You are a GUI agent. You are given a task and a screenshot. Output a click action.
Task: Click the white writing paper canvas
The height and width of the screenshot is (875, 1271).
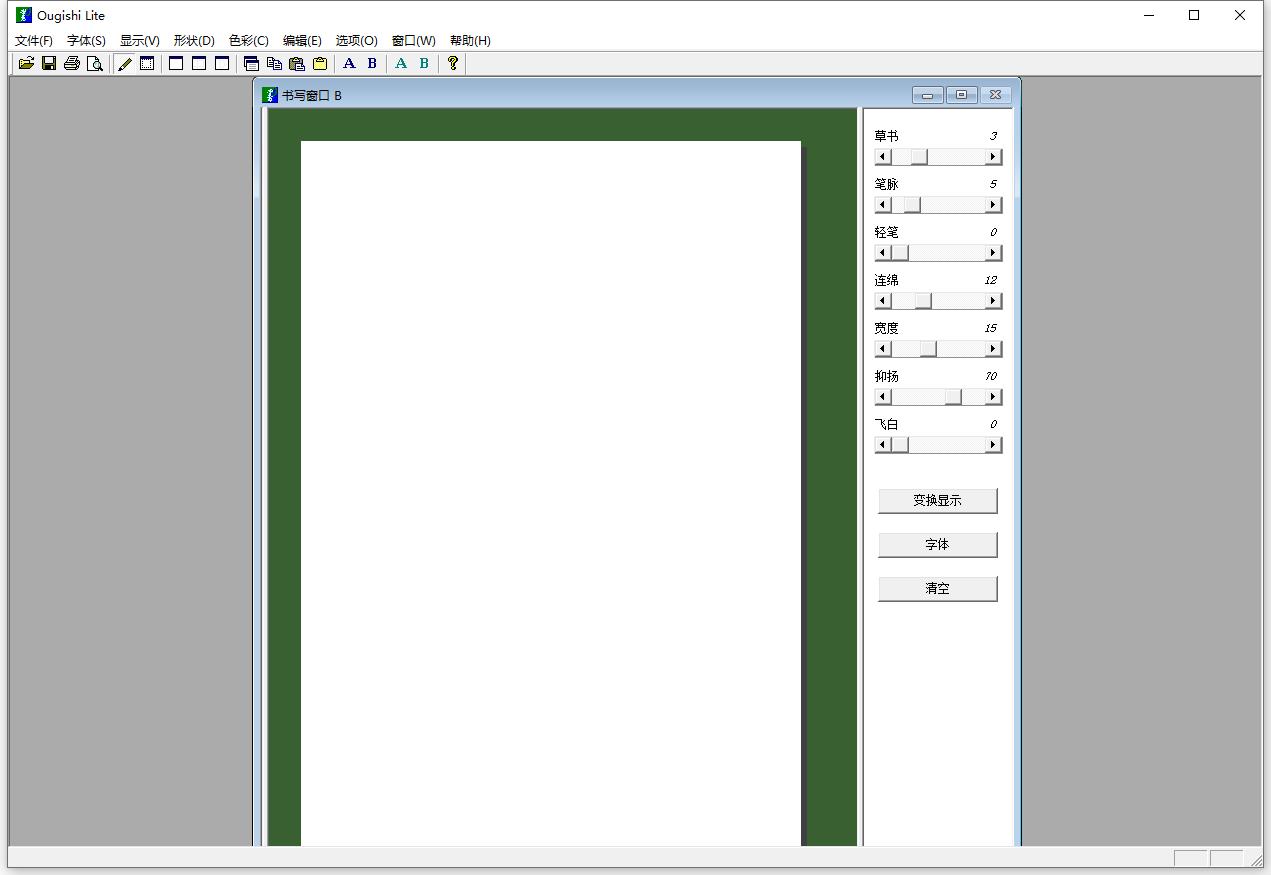click(550, 490)
